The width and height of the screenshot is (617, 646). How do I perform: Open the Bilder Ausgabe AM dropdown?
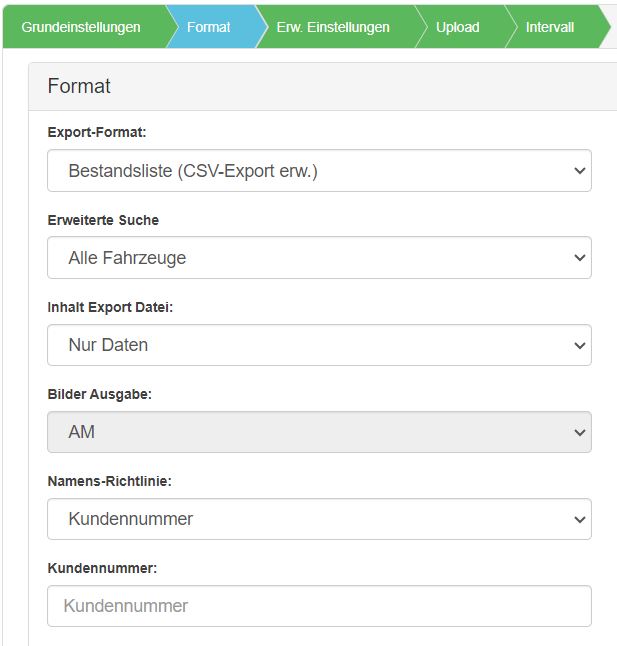(319, 432)
